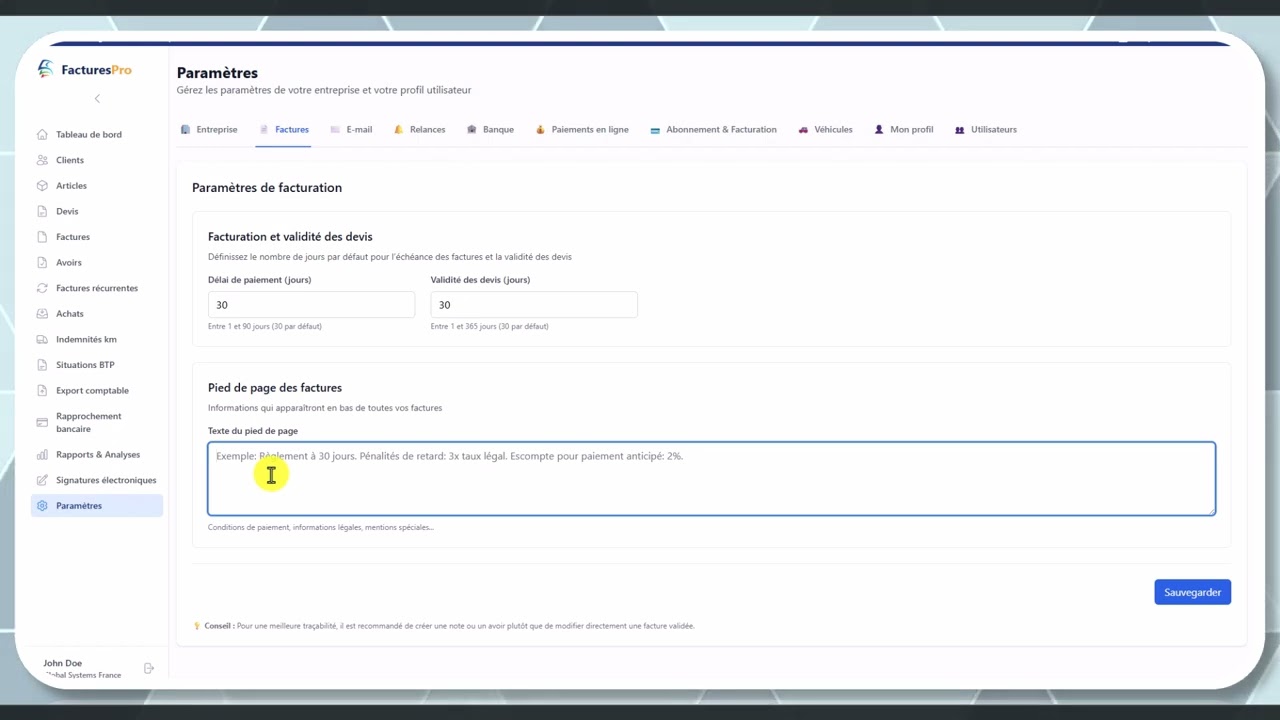
Task: Switch to the Véhicules tab
Action: point(825,130)
